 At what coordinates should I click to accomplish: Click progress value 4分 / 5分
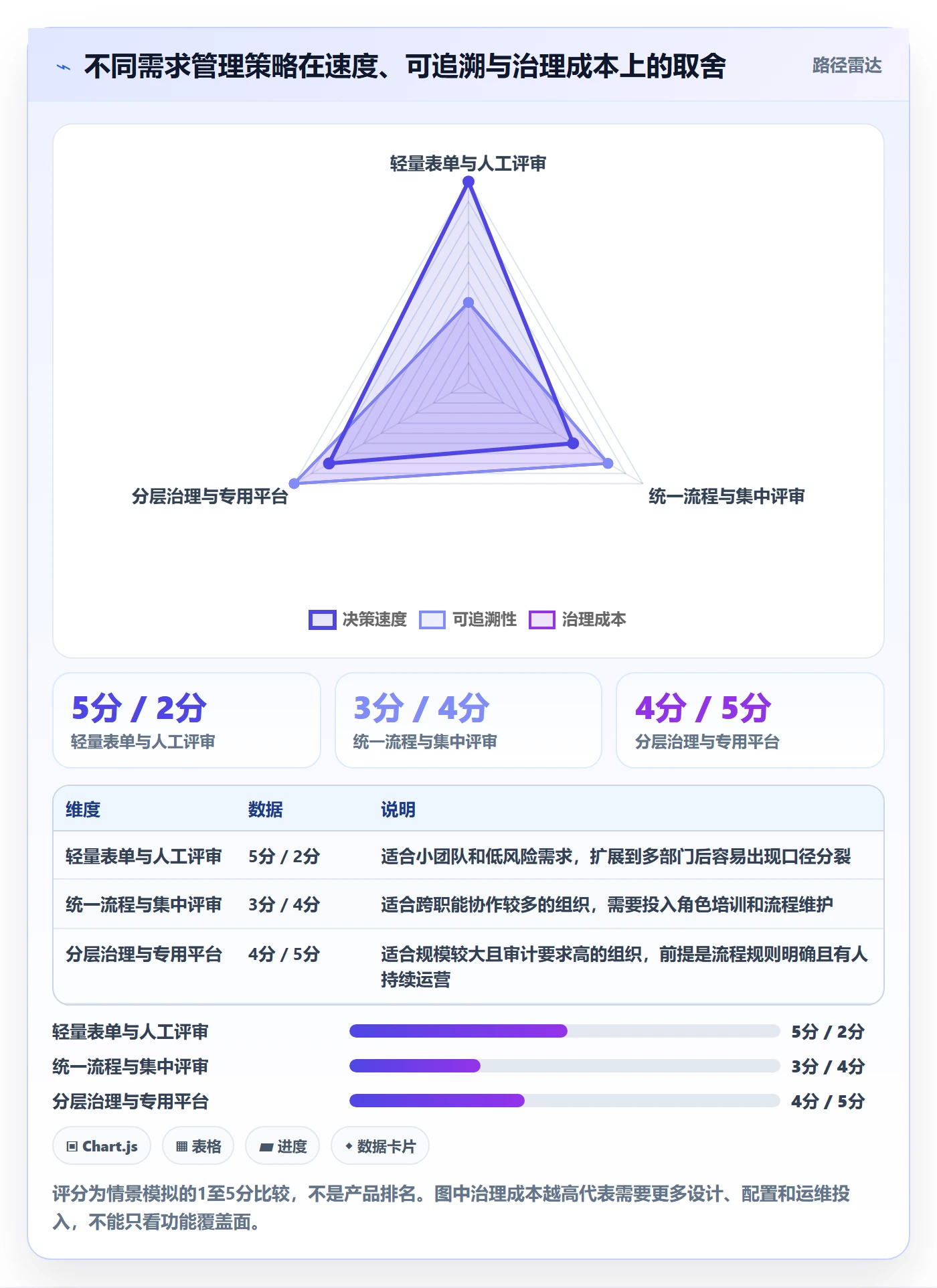[828, 1101]
